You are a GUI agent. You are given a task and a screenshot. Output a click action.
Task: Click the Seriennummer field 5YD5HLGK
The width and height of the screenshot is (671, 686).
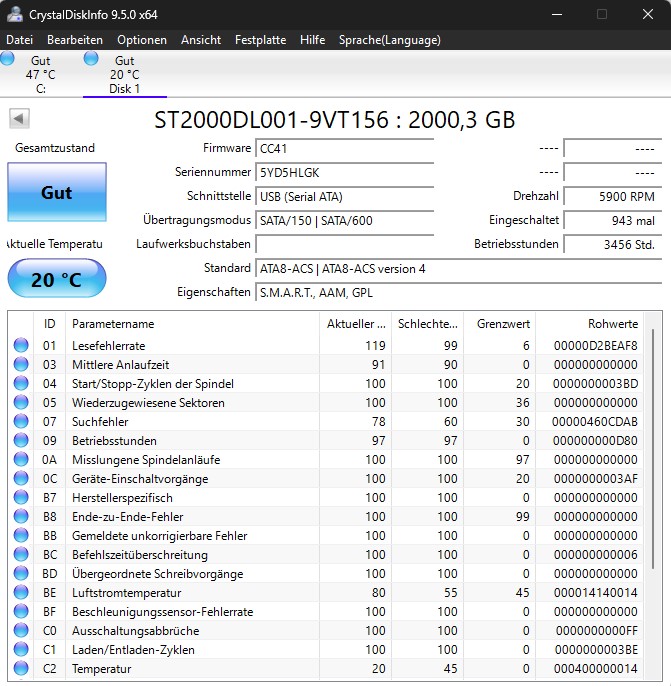click(x=345, y=172)
